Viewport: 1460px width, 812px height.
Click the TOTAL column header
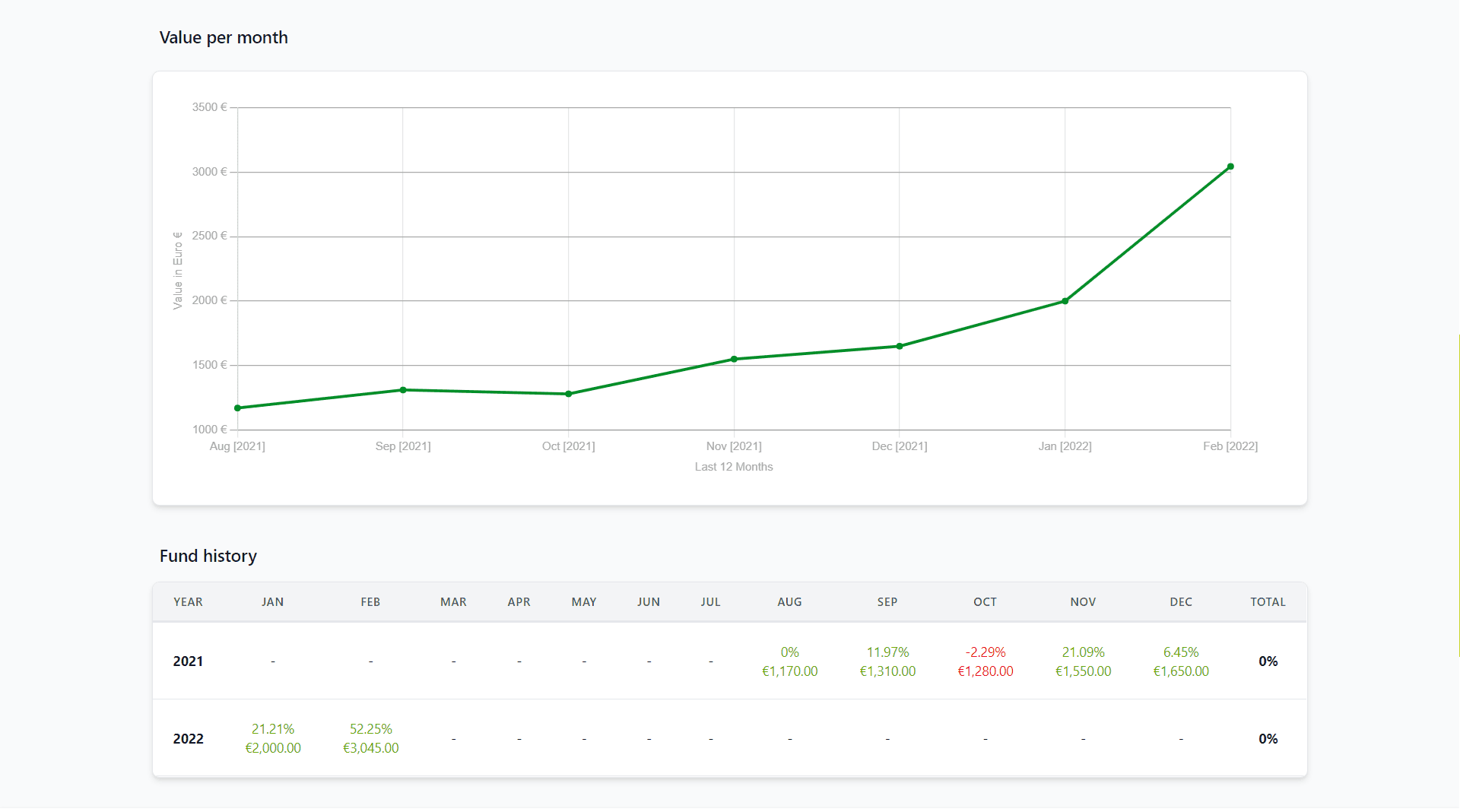tap(1268, 602)
